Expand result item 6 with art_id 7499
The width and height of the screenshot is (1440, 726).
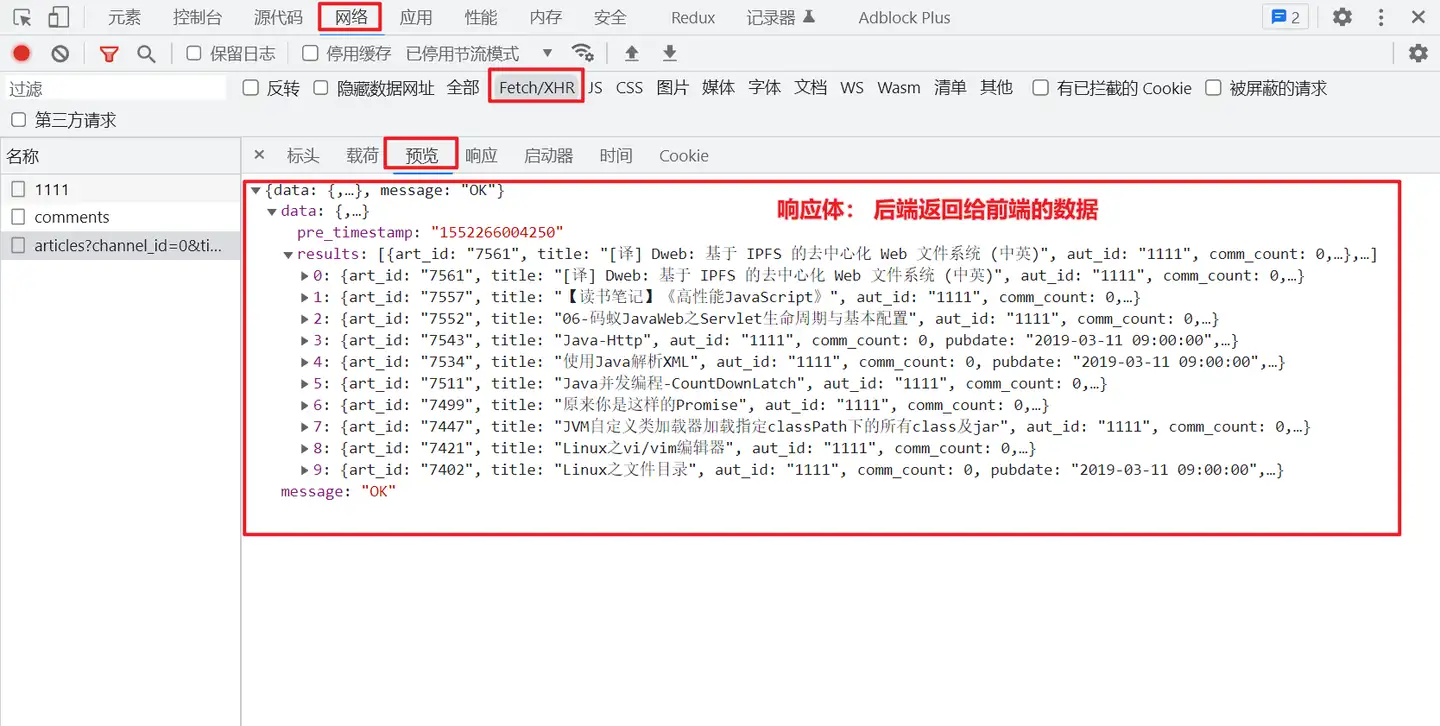pos(305,405)
